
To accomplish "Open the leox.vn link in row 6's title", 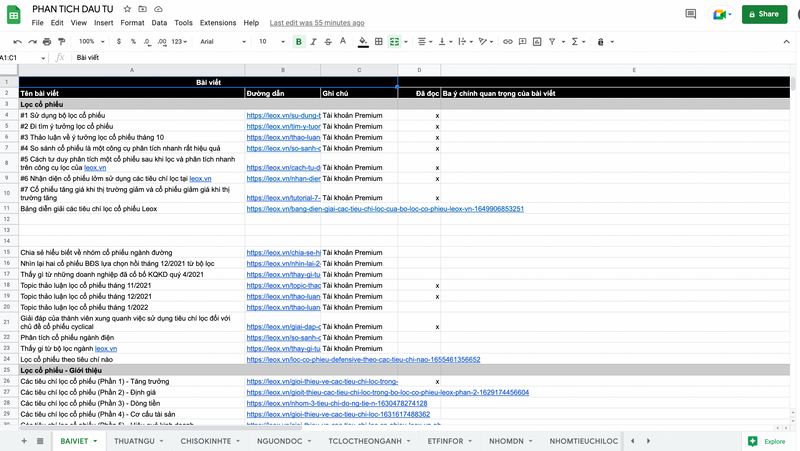I will [200, 179].
